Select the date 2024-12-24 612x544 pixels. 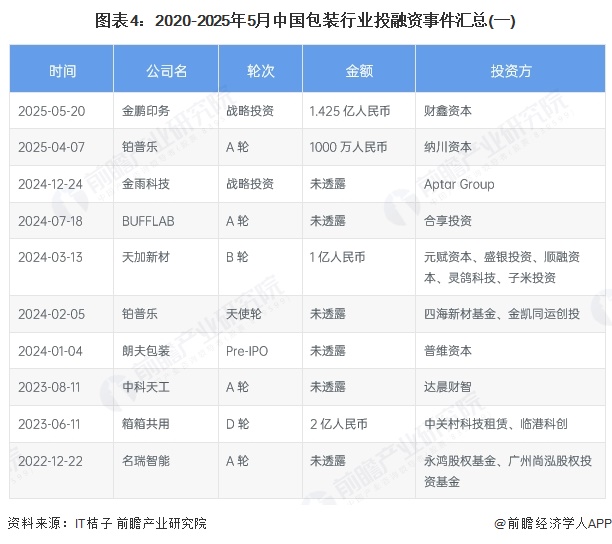click(50, 184)
